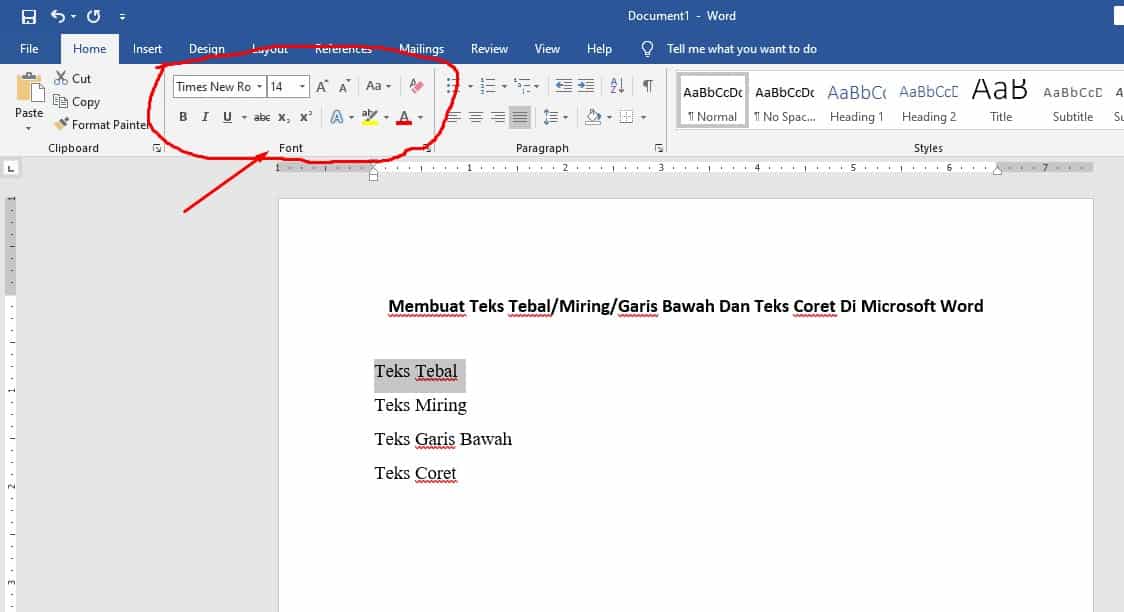Expand highlight color options arrow
This screenshot has width=1124, height=612.
click(386, 118)
